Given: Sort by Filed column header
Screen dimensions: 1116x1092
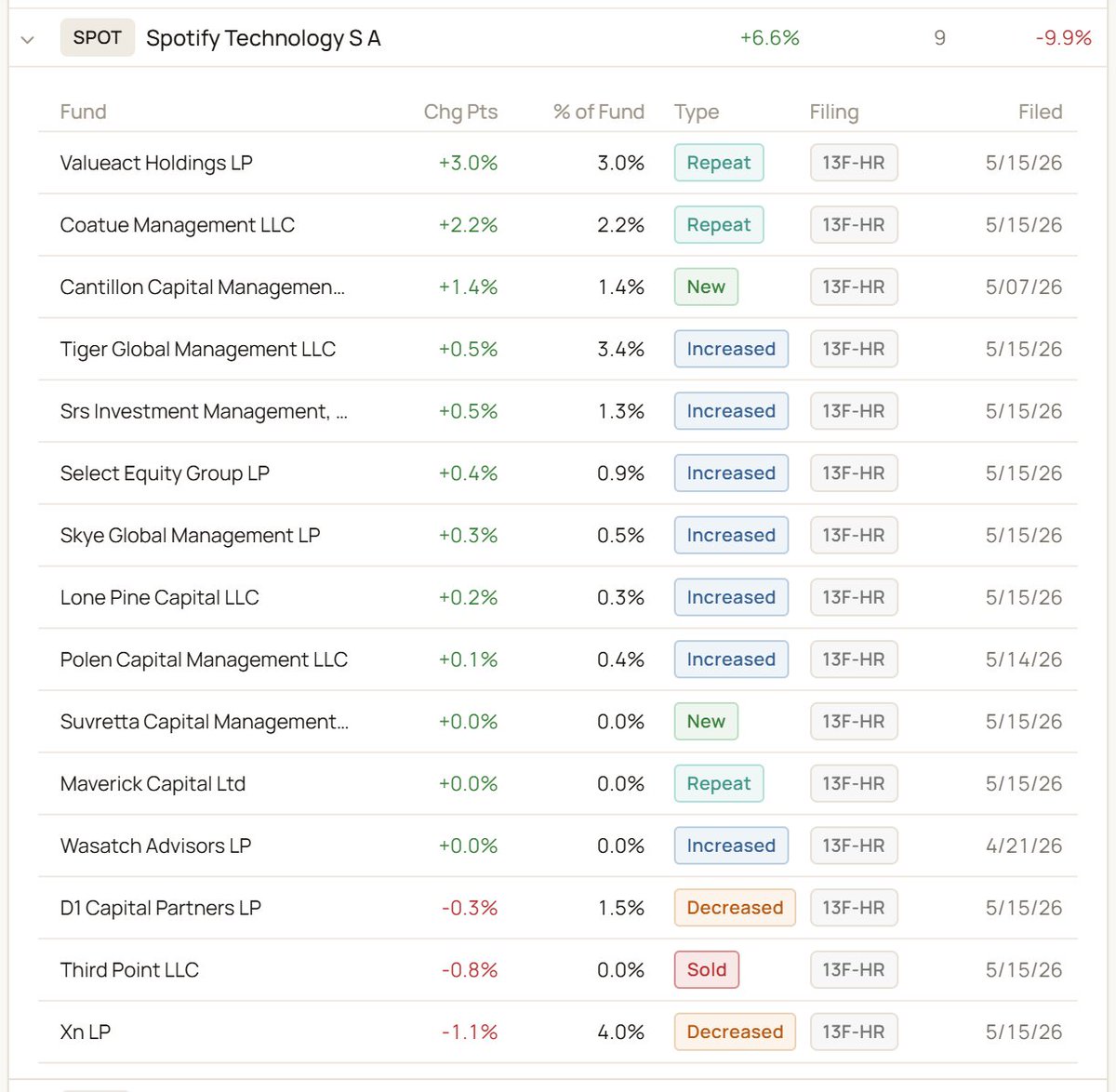Looking at the screenshot, I should 1040,112.
